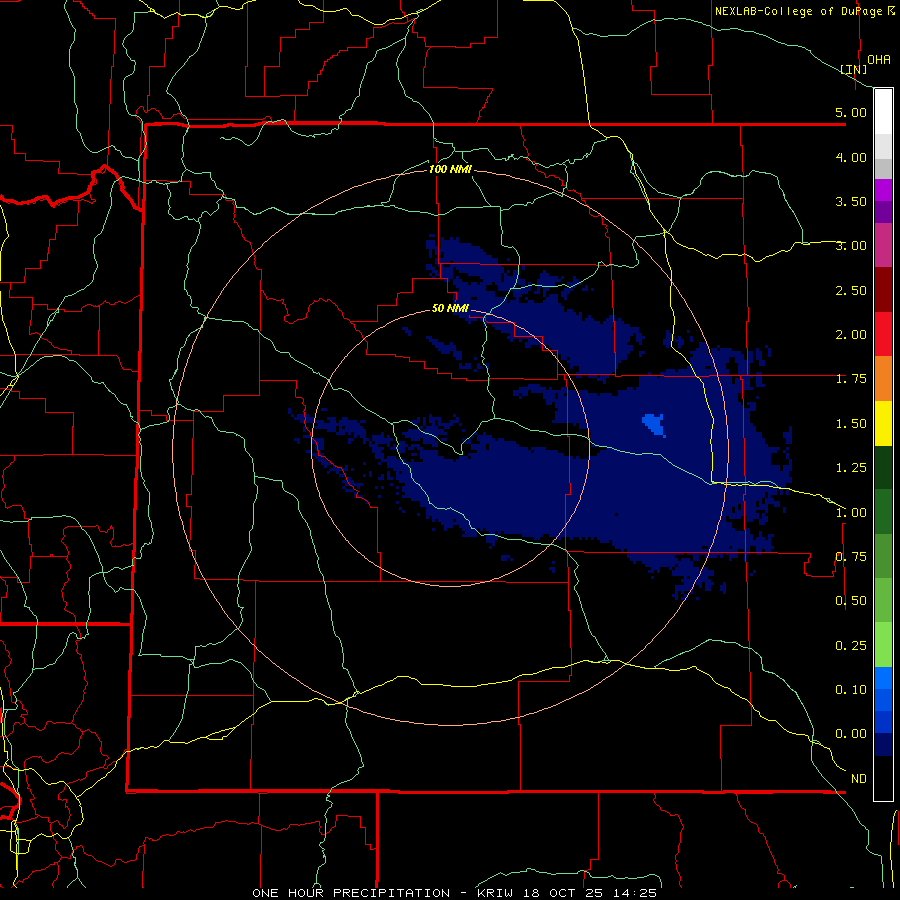Click the 3.50 legend value
This screenshot has width=900, height=900.
coord(851,201)
